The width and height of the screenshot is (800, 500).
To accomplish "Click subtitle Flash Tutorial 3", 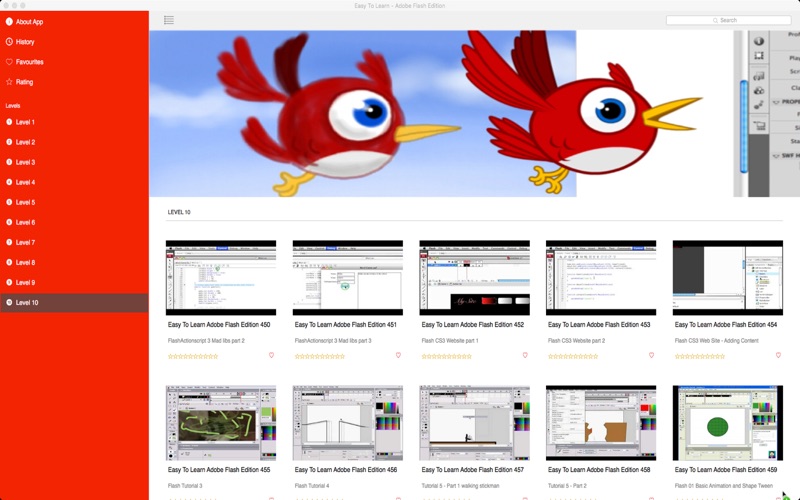I will click(x=185, y=486).
